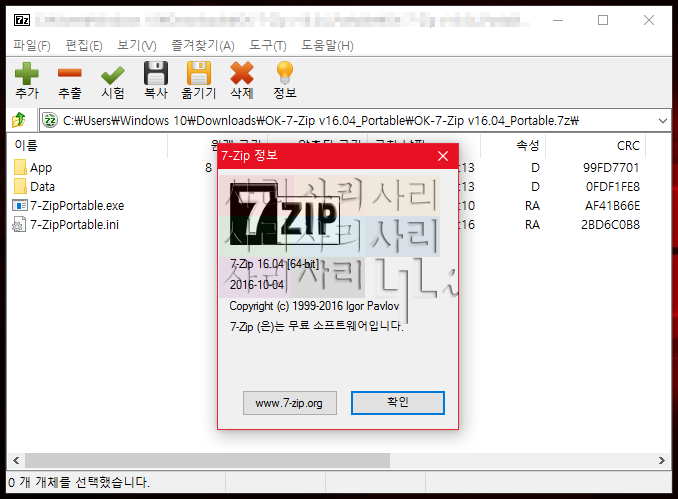This screenshot has height=499, width=678.
Task: Click the archive path address field
Action: (x=355, y=120)
